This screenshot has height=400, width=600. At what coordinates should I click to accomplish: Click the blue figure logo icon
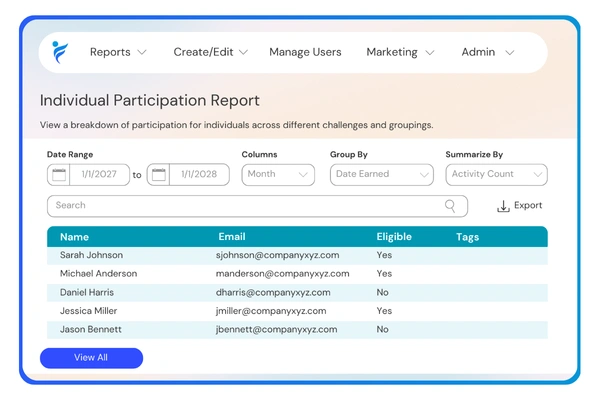pyautogui.click(x=60, y=52)
